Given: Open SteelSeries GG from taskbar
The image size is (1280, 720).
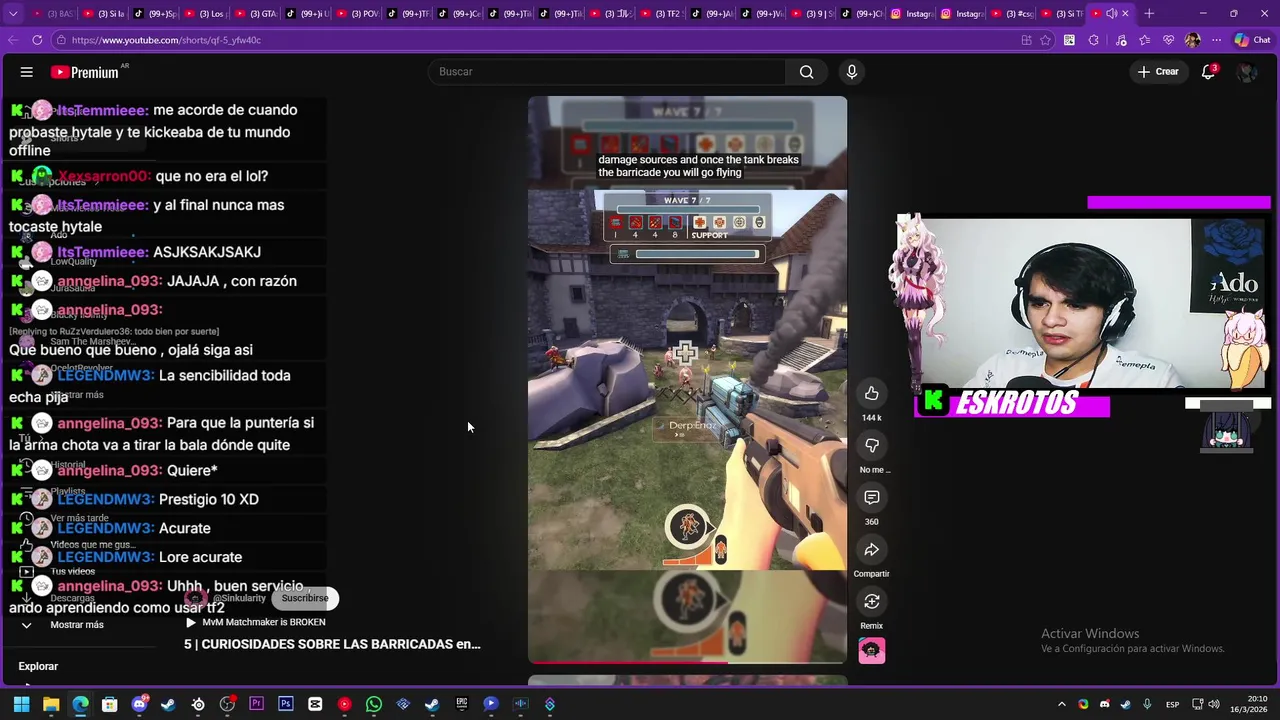Looking at the screenshot, I should point(198,704).
